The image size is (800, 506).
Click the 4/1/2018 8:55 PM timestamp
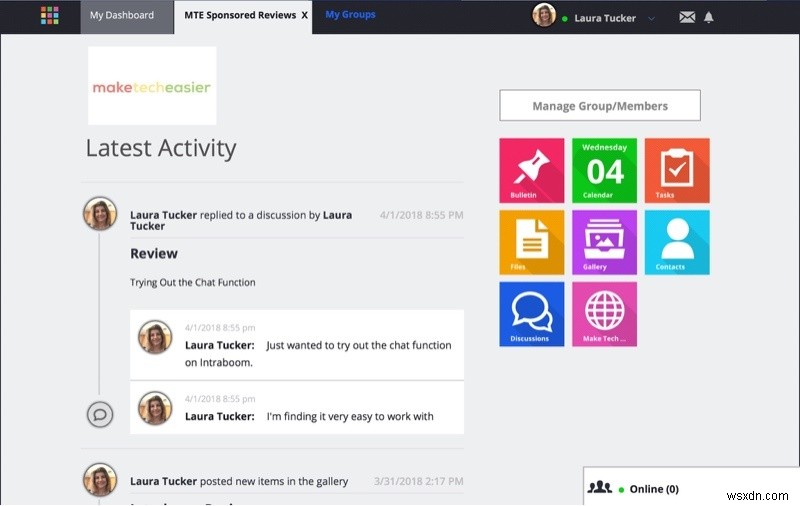pos(421,215)
